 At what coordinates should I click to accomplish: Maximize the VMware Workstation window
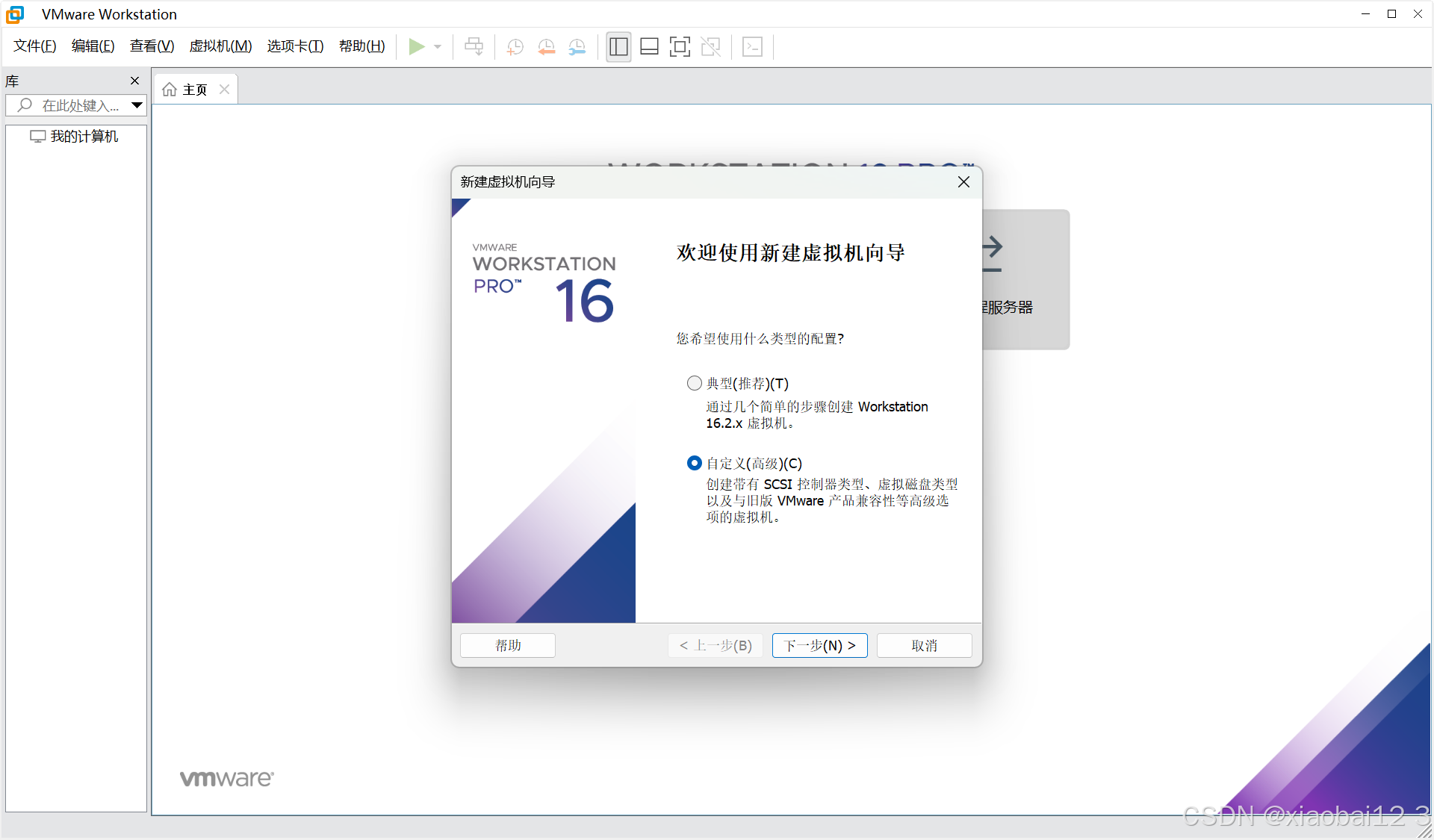pyautogui.click(x=1391, y=13)
